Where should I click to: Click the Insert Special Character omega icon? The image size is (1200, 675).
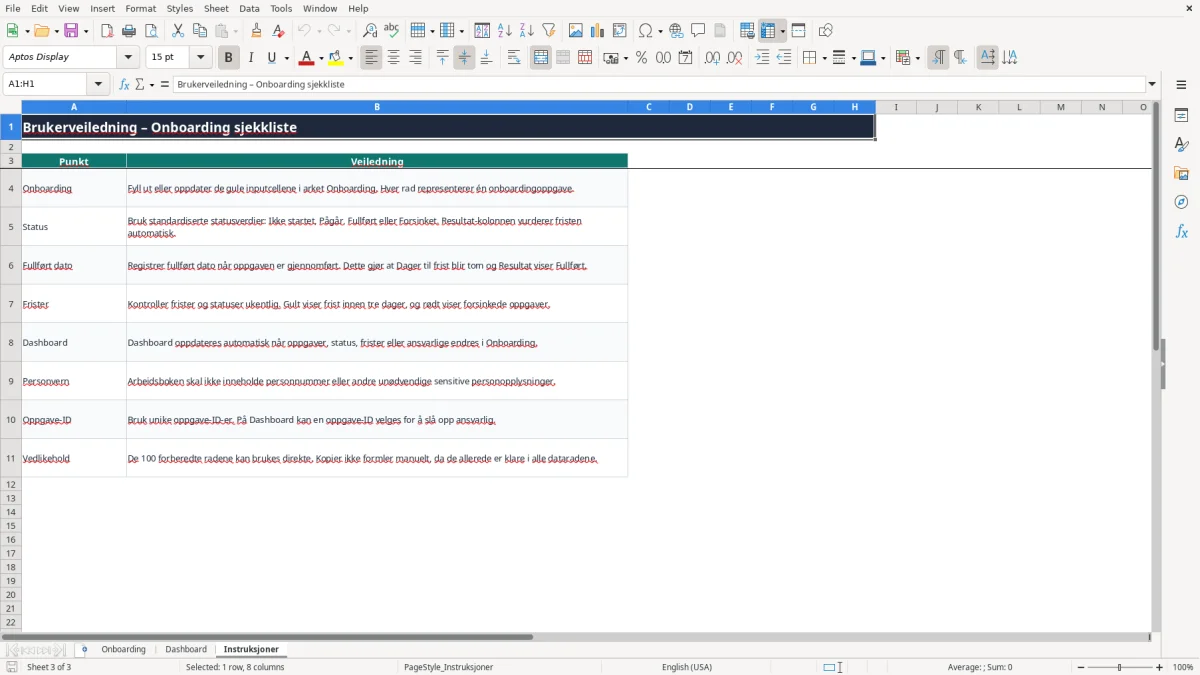[646, 31]
